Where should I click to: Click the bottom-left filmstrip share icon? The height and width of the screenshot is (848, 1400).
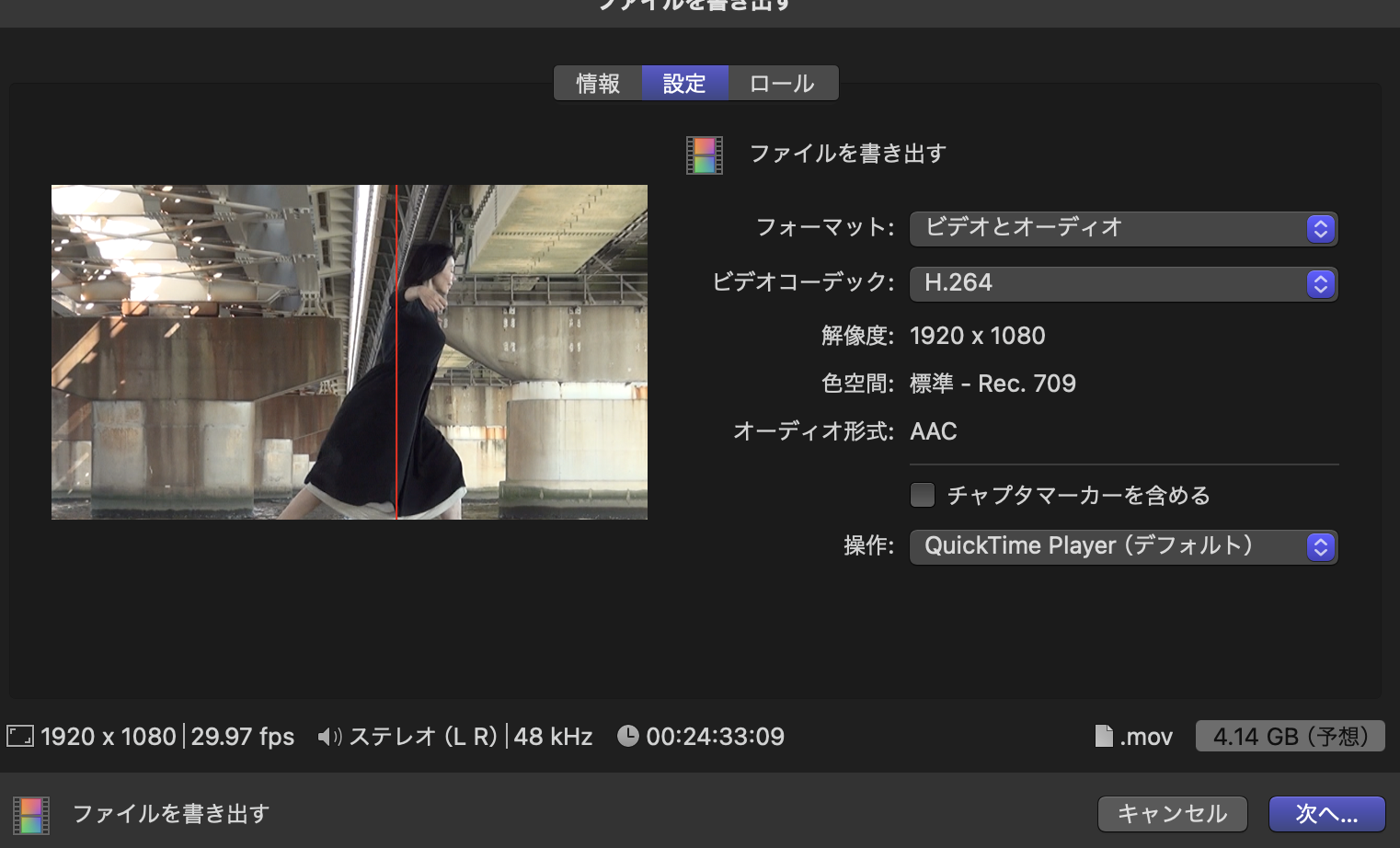[31, 815]
